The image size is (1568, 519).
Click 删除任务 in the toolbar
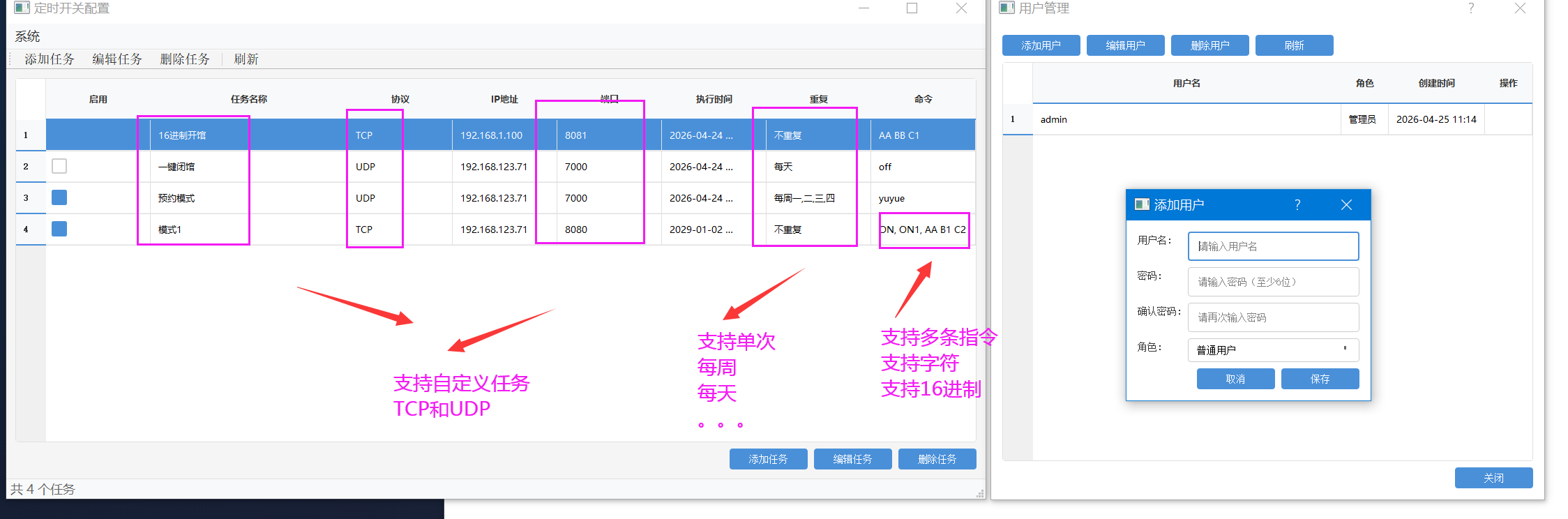(185, 59)
